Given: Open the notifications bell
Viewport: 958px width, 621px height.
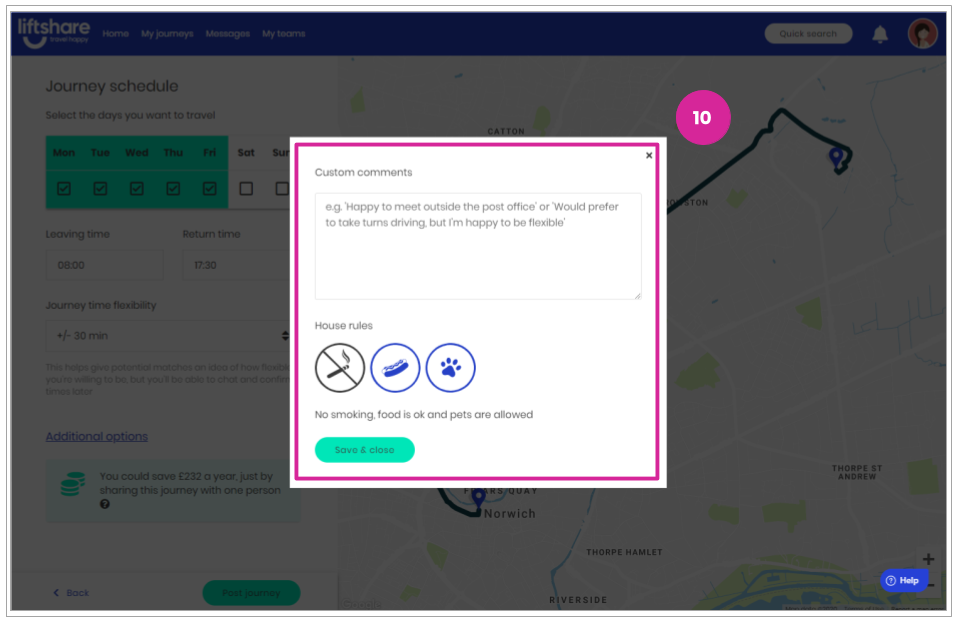Looking at the screenshot, I should tap(880, 34).
